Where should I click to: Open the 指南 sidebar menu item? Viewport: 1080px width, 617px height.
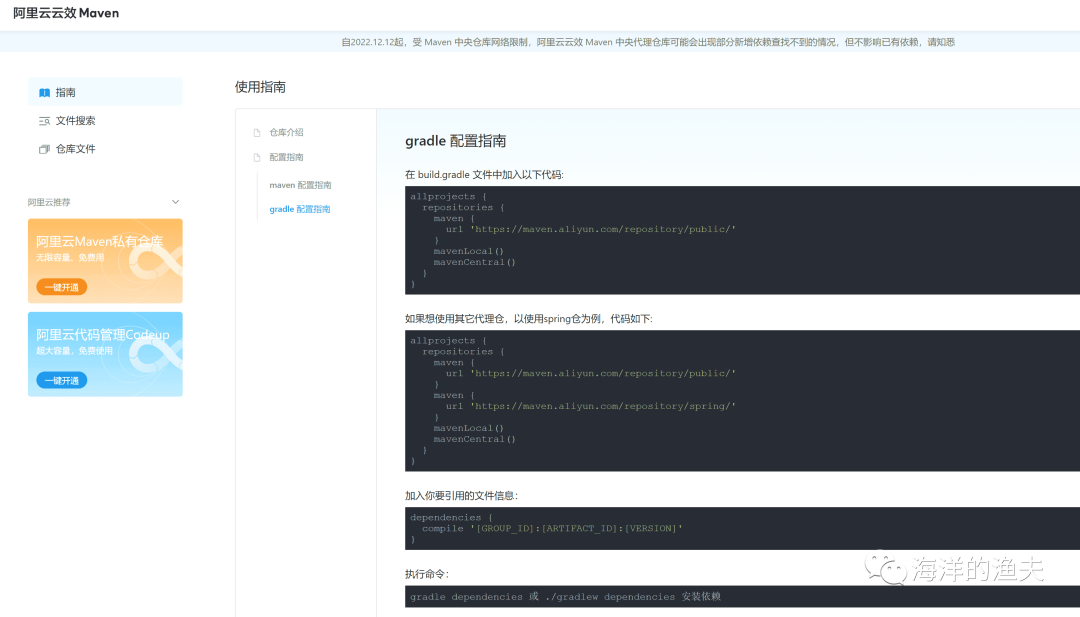105,92
